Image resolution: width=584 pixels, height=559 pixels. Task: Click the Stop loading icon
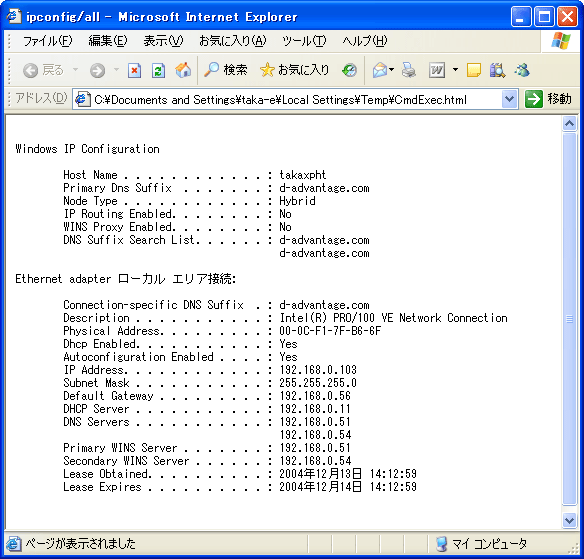pyautogui.click(x=134, y=70)
